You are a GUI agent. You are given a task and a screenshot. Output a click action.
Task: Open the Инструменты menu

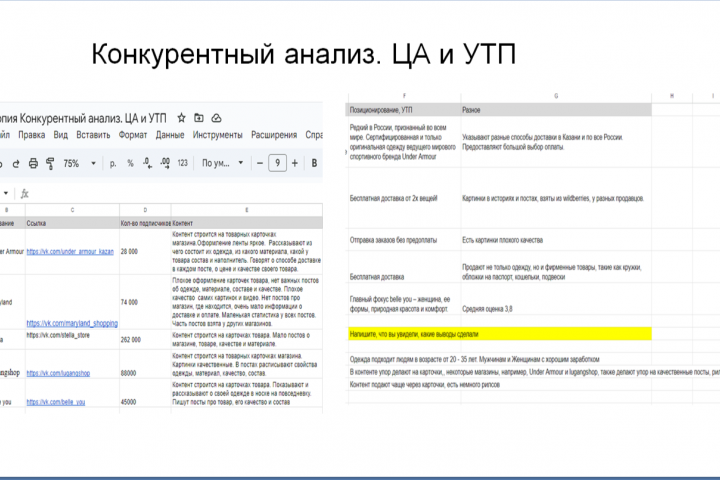[x=218, y=135]
